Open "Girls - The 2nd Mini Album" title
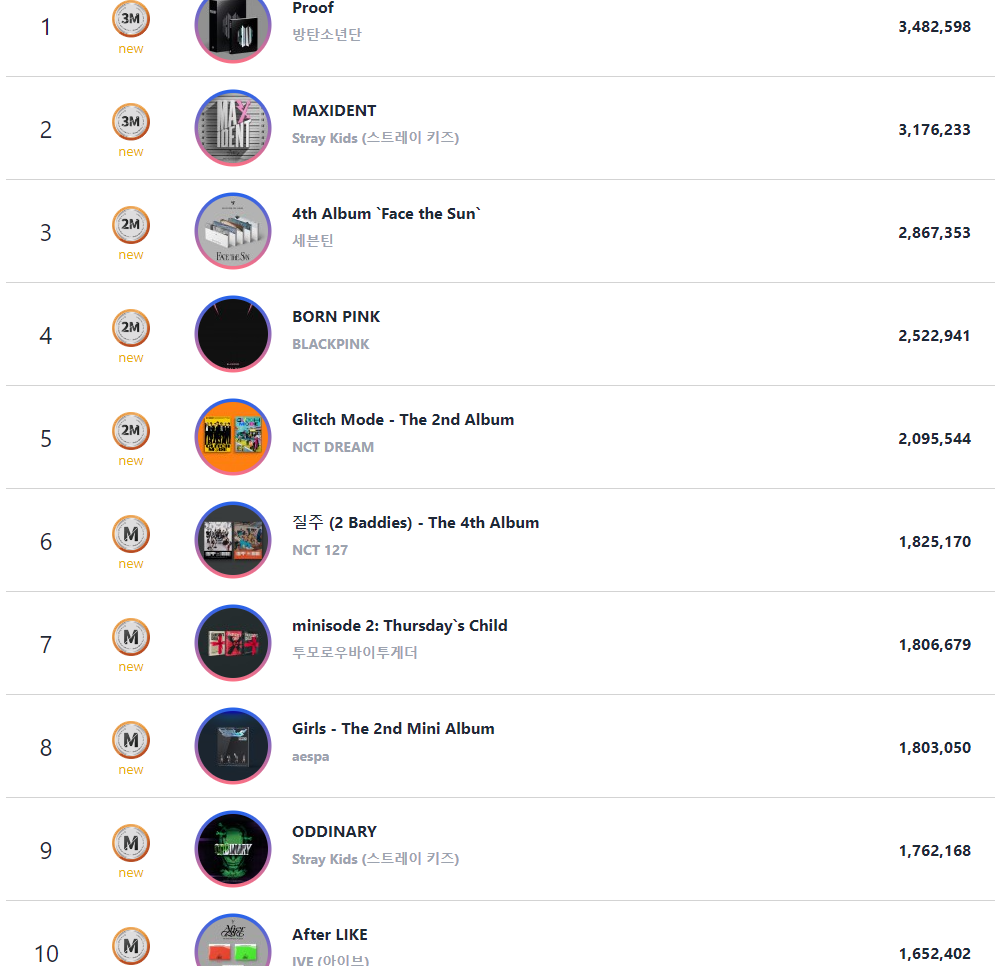 [393, 728]
